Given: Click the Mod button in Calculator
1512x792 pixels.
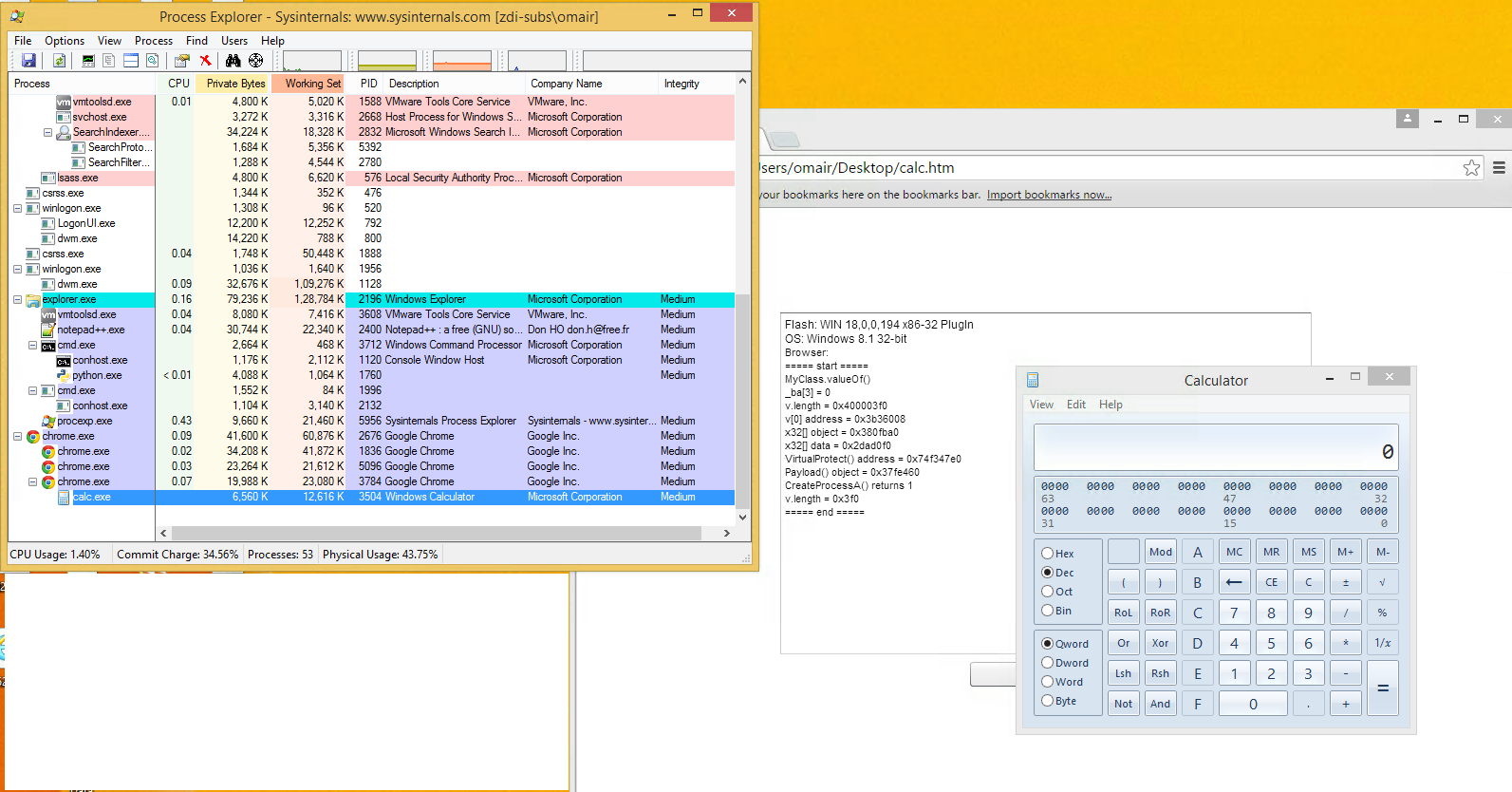Looking at the screenshot, I should (1160, 552).
